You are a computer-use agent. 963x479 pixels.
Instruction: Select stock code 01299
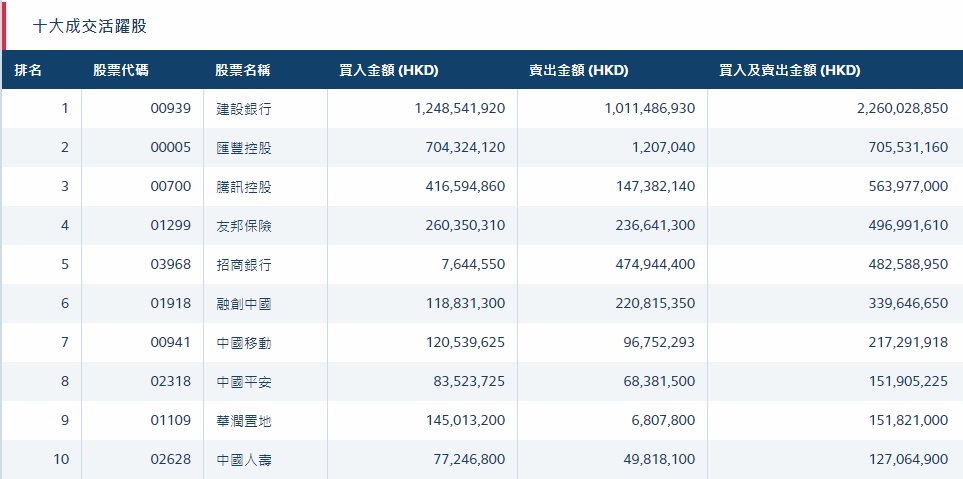[x=171, y=225]
